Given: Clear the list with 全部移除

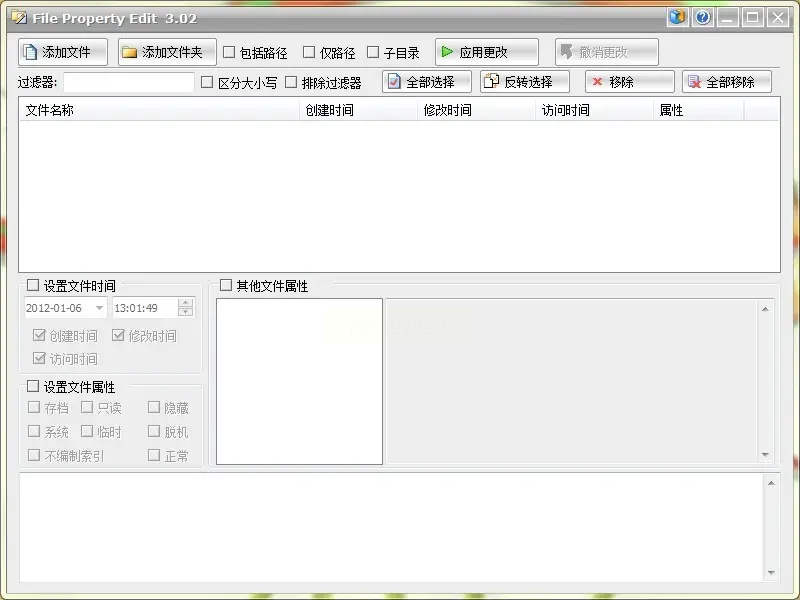Looking at the screenshot, I should click(727, 82).
